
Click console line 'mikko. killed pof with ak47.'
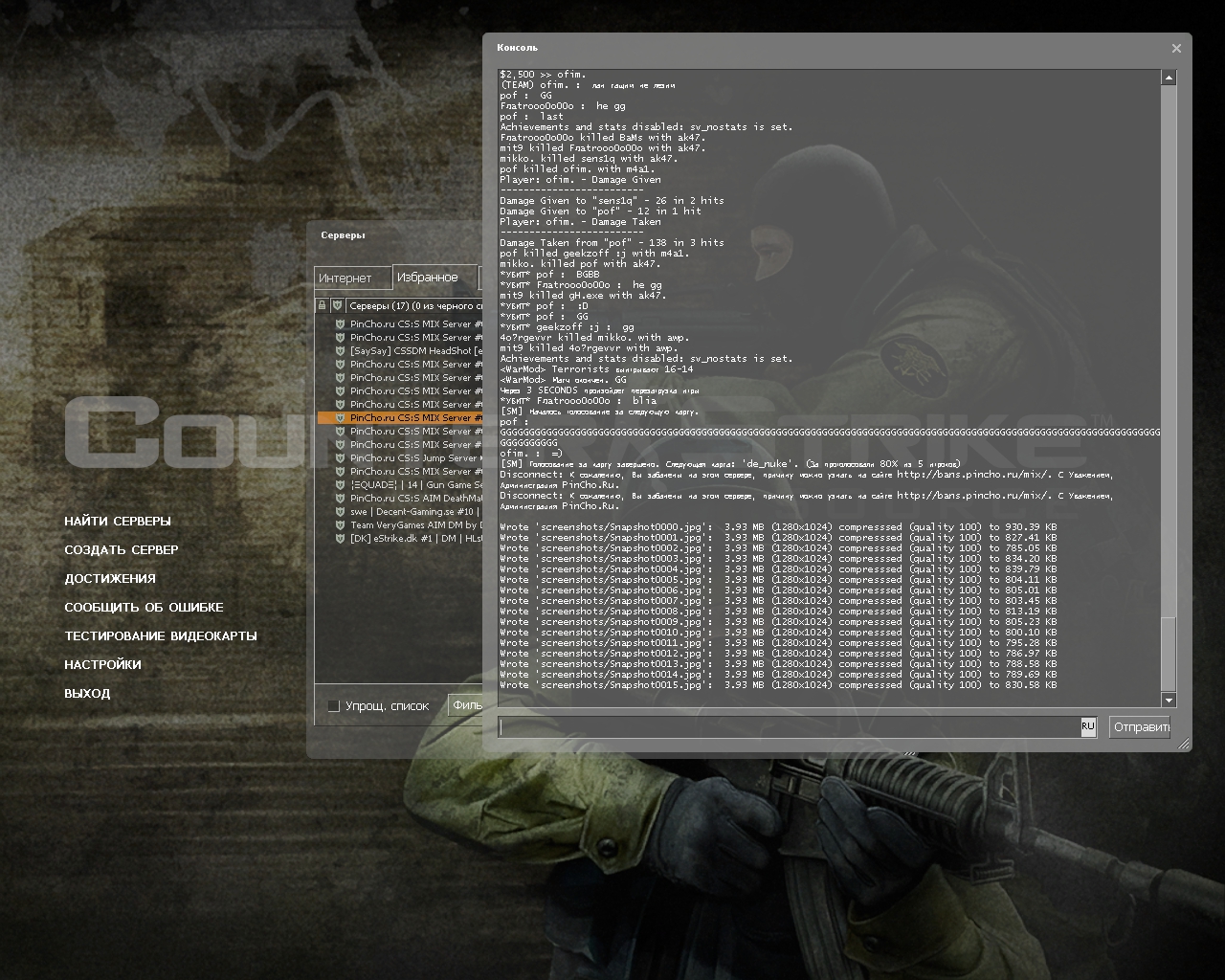click(580, 264)
